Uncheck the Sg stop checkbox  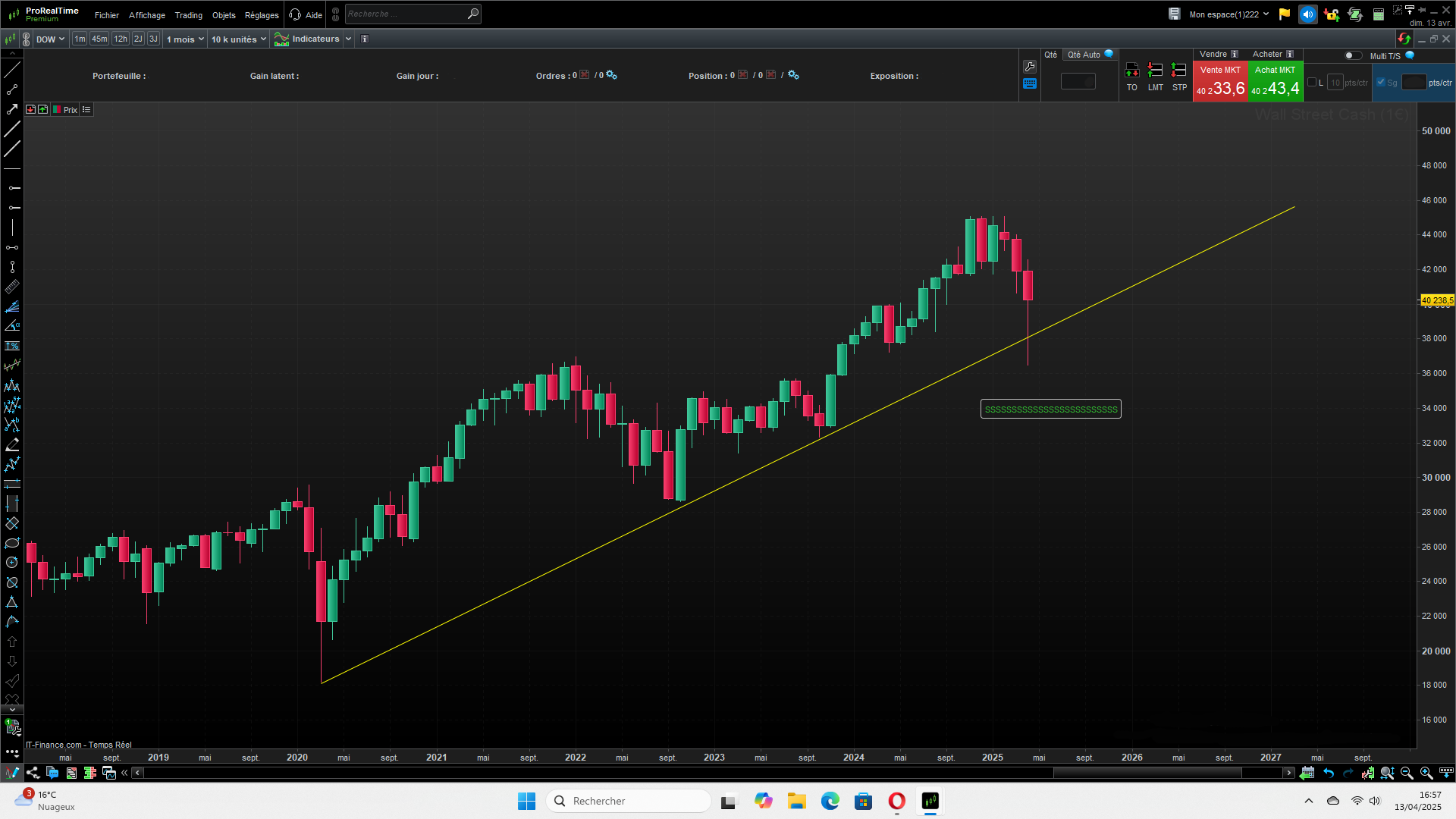tap(1381, 83)
